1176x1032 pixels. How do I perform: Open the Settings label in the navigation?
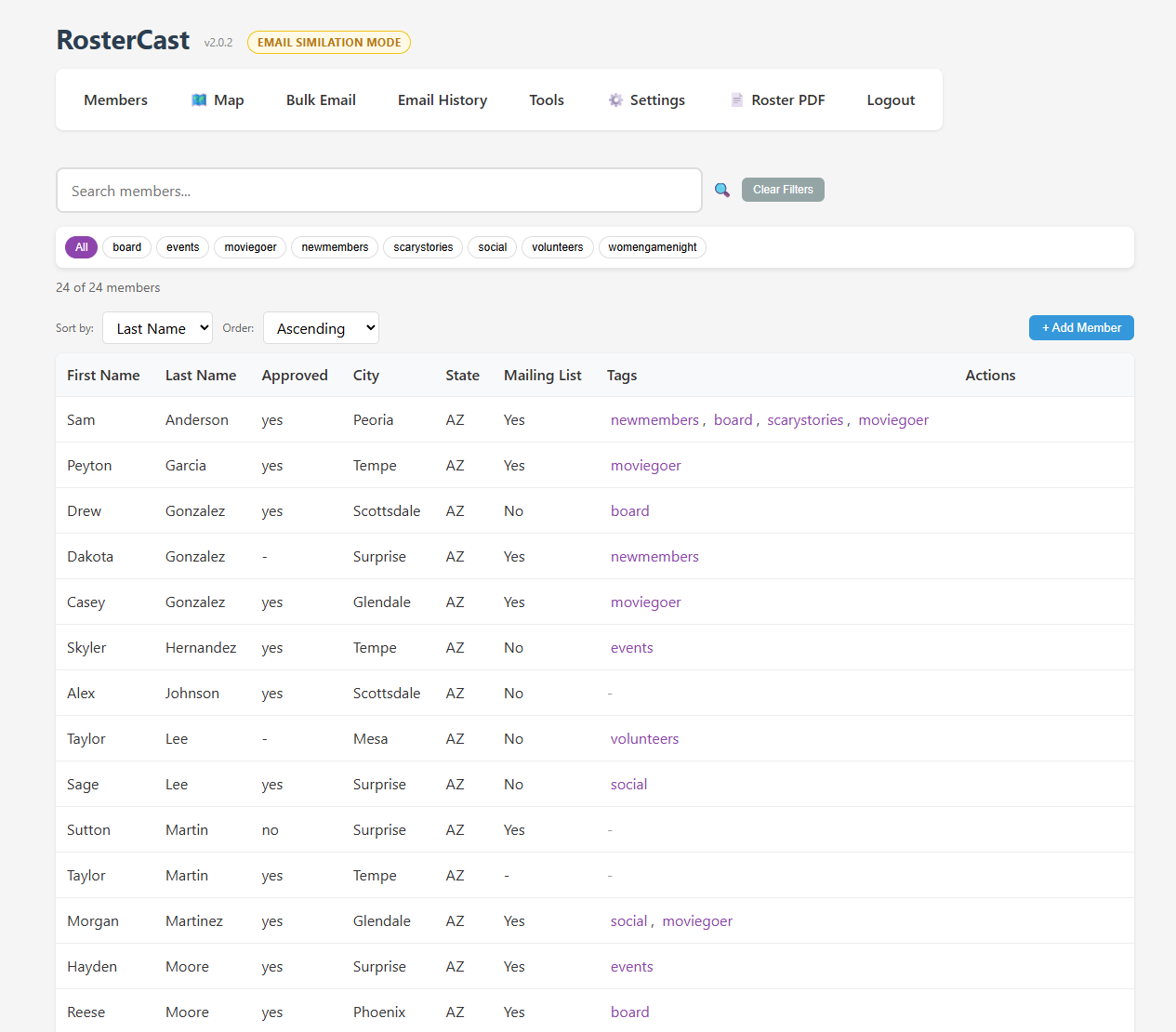657,99
